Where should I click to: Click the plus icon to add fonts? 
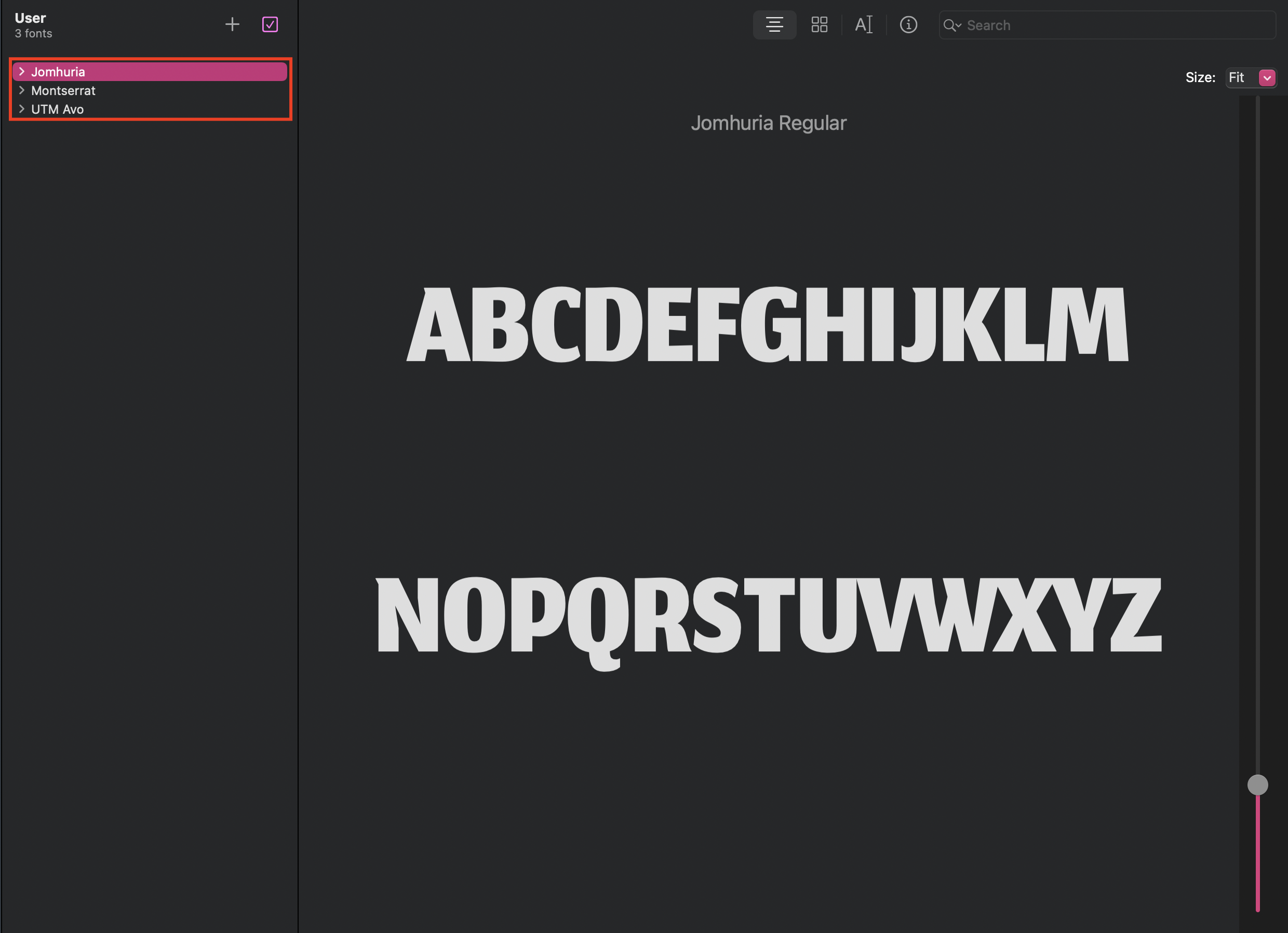pyautogui.click(x=232, y=24)
